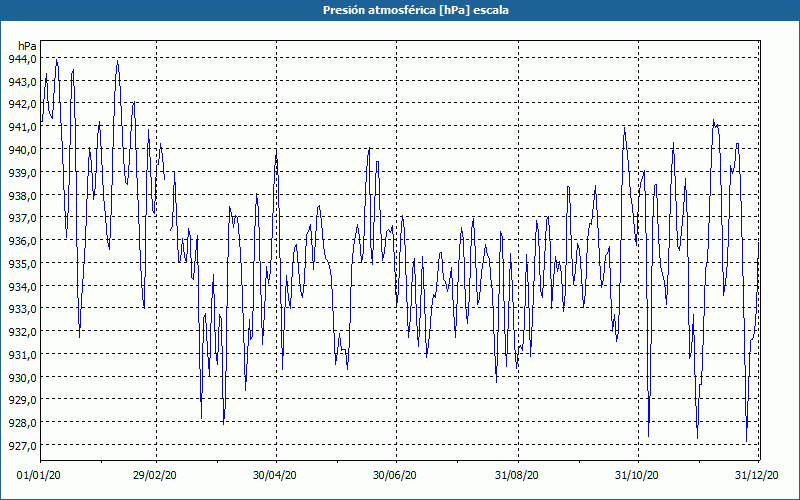Screen dimensions: 800x500
Task: Click the 927,0 pressure axis value
Action: click(x=22, y=446)
